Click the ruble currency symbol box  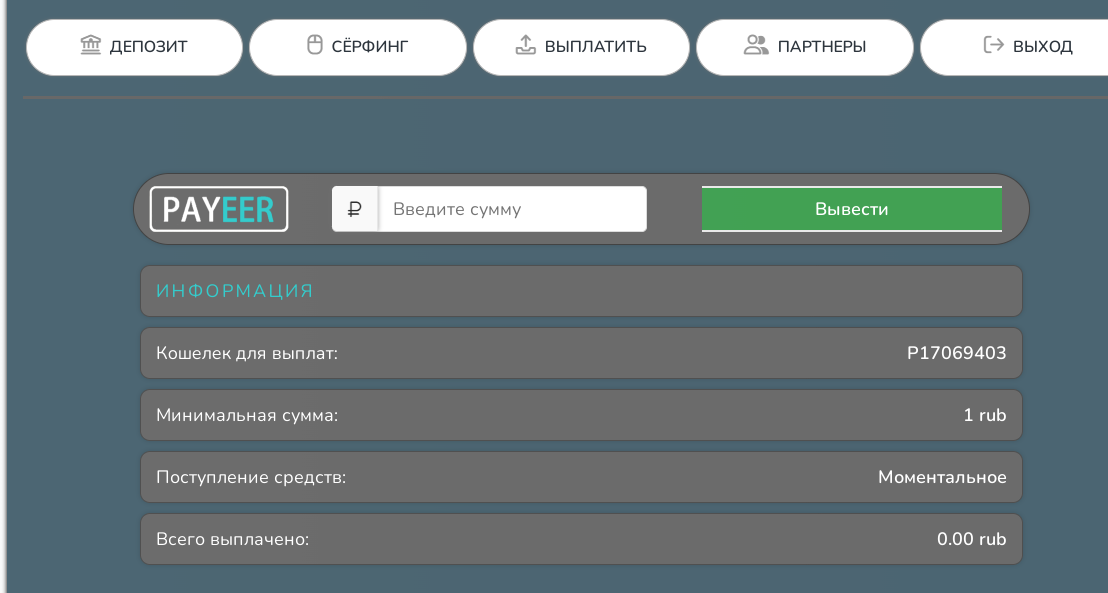pos(355,209)
